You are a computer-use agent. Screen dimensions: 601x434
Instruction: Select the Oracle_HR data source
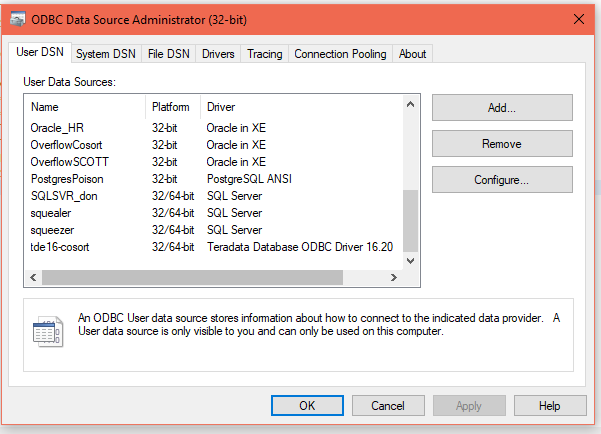(57, 128)
